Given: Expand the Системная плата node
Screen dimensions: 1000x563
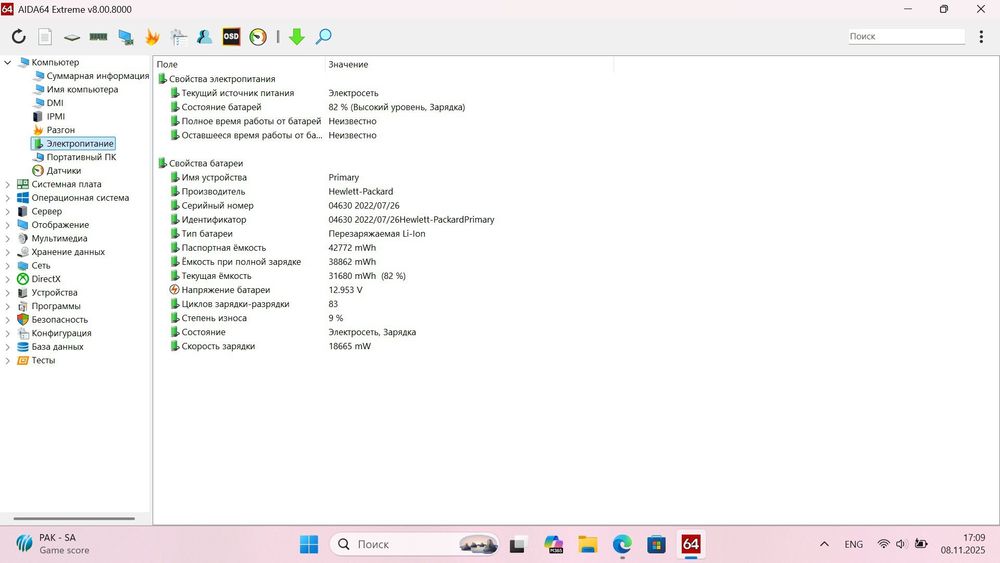Looking at the screenshot, I should (x=8, y=184).
